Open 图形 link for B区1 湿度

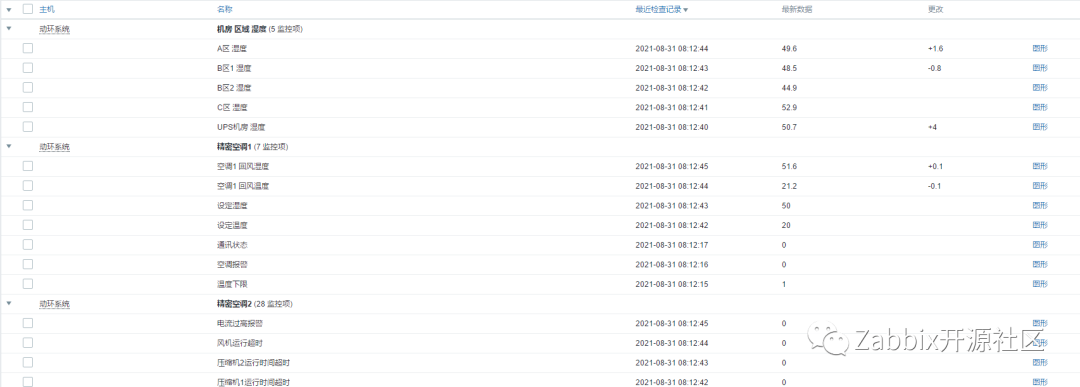[1040, 68]
